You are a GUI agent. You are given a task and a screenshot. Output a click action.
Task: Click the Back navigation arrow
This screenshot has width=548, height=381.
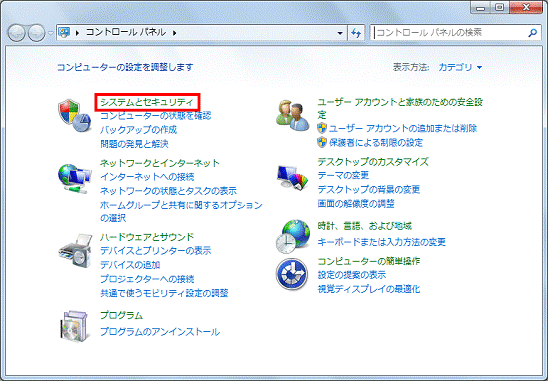point(16,33)
